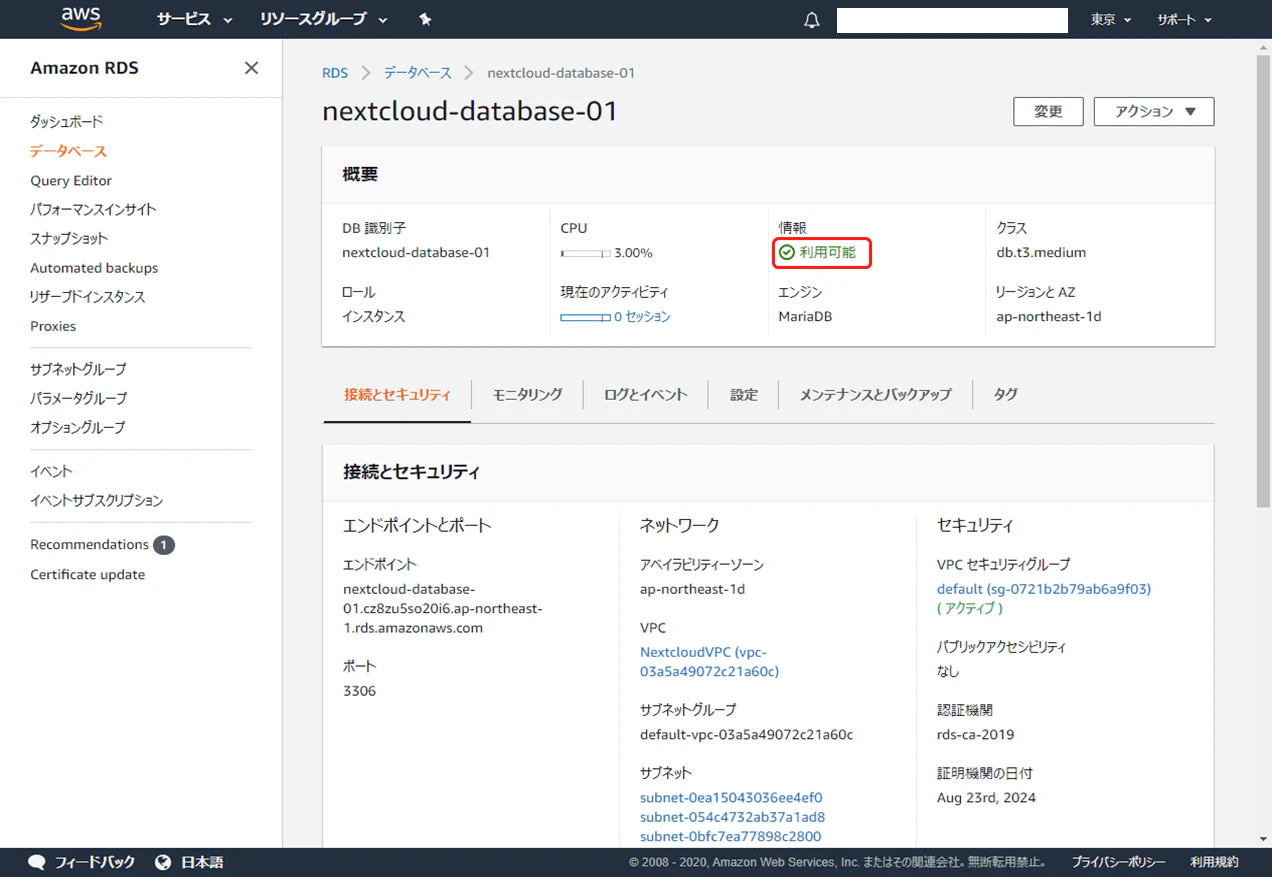Open パフォーマンスインサイト in sidebar
1272x877 pixels.
pyautogui.click(x=93, y=209)
